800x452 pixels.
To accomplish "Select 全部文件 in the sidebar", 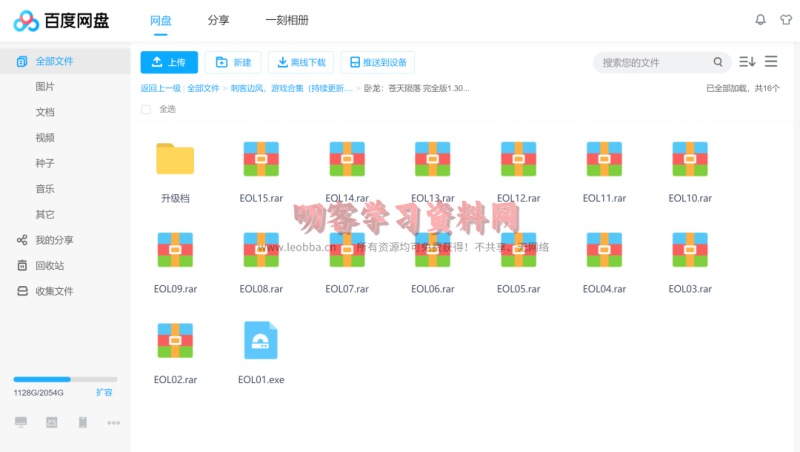I will tap(65, 61).
